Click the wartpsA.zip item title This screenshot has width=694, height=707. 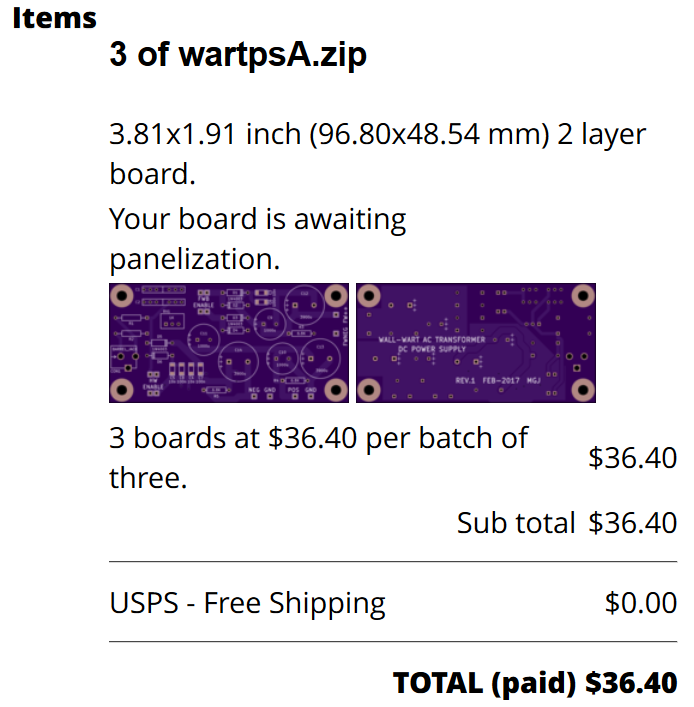pos(238,54)
